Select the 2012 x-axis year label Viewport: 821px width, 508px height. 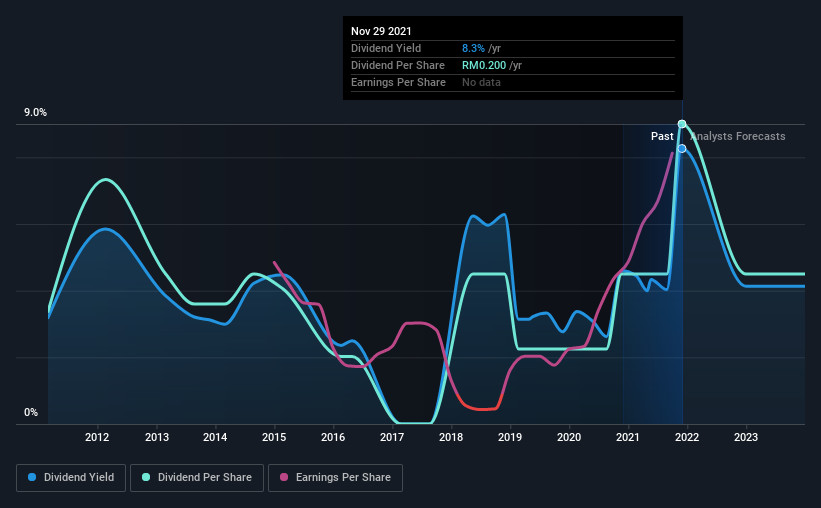97,437
